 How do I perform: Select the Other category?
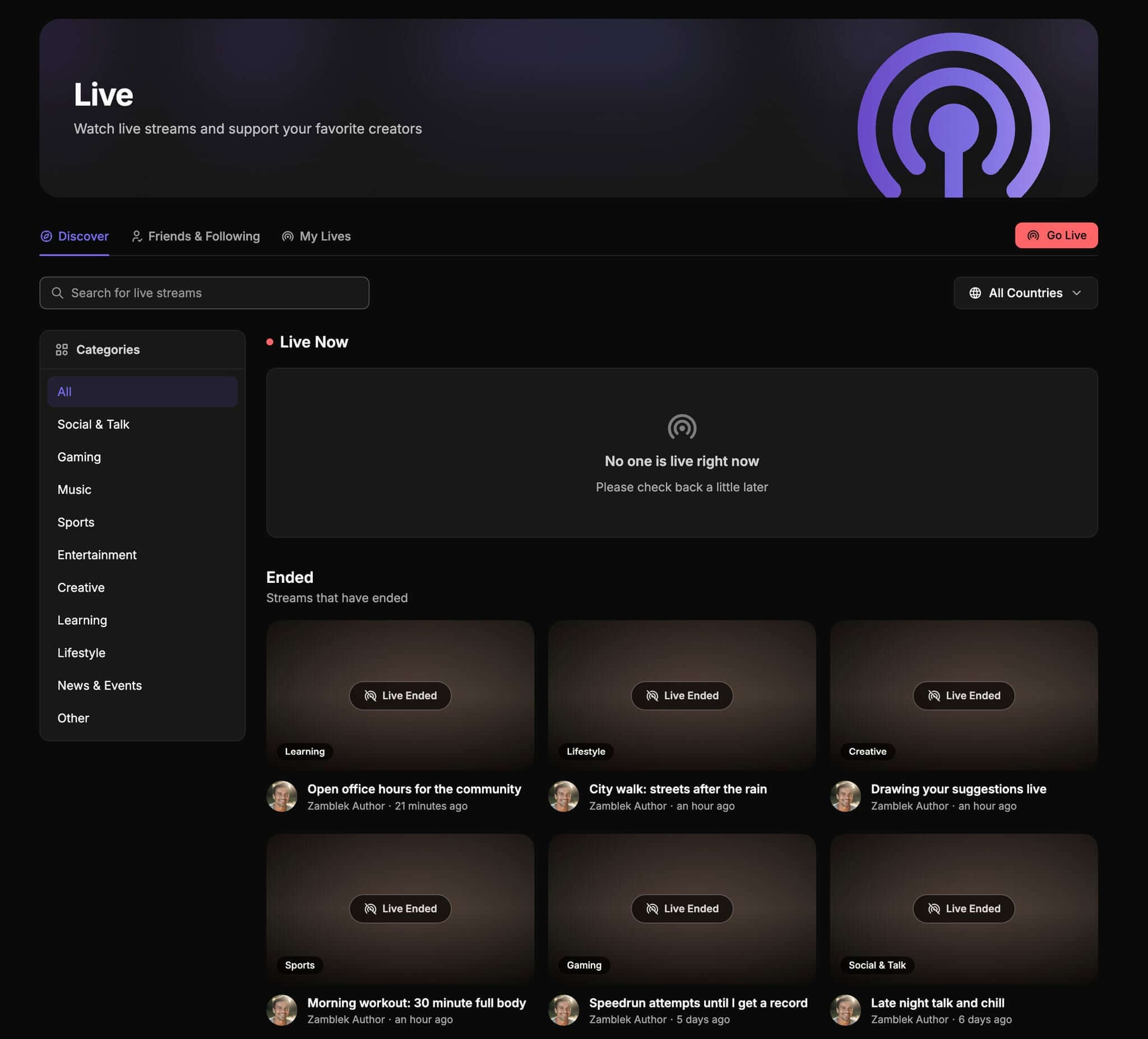[142, 718]
